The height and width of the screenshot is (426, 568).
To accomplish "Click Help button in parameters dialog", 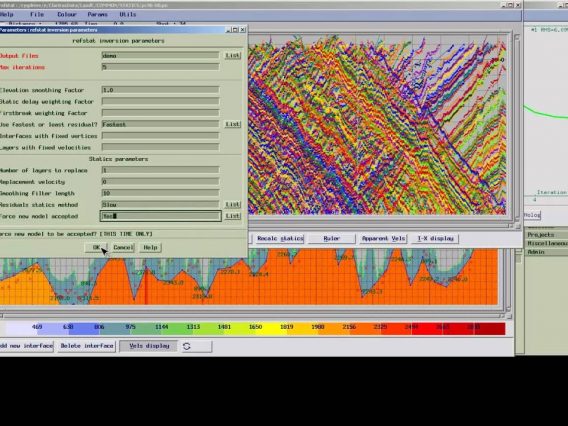I will click(150, 247).
